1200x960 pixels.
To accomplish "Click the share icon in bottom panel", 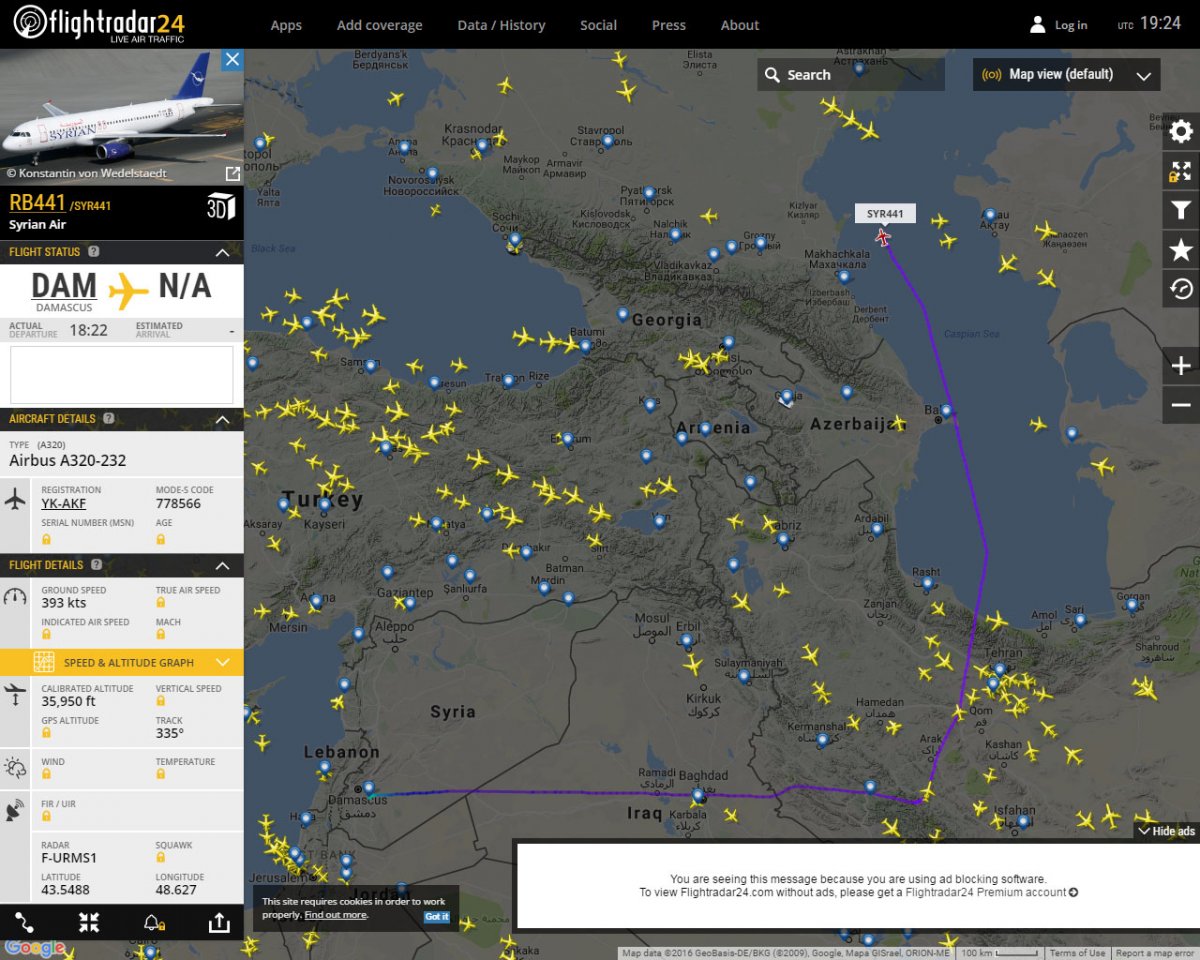I will coord(217,923).
